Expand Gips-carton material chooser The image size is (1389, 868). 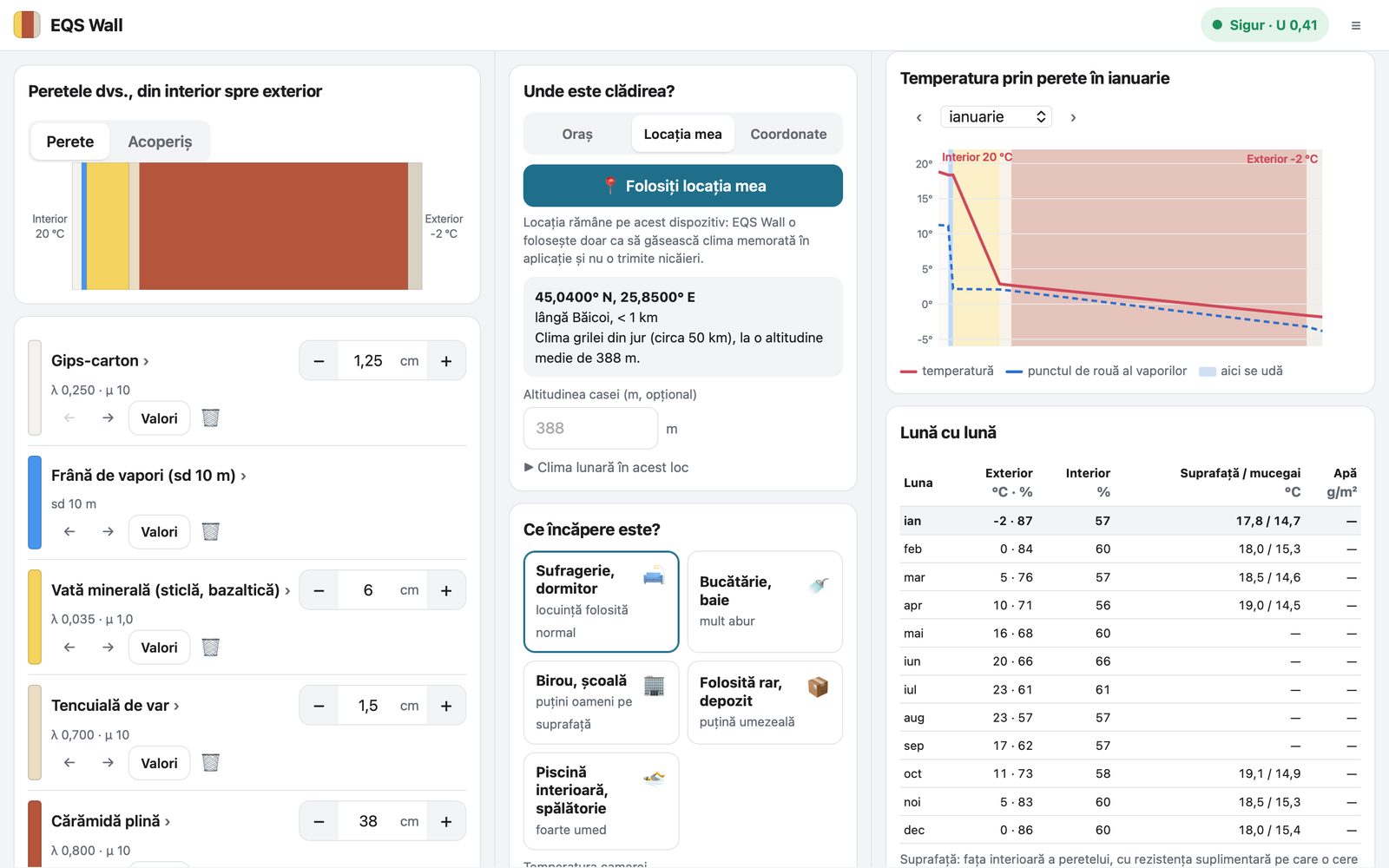coord(100,360)
